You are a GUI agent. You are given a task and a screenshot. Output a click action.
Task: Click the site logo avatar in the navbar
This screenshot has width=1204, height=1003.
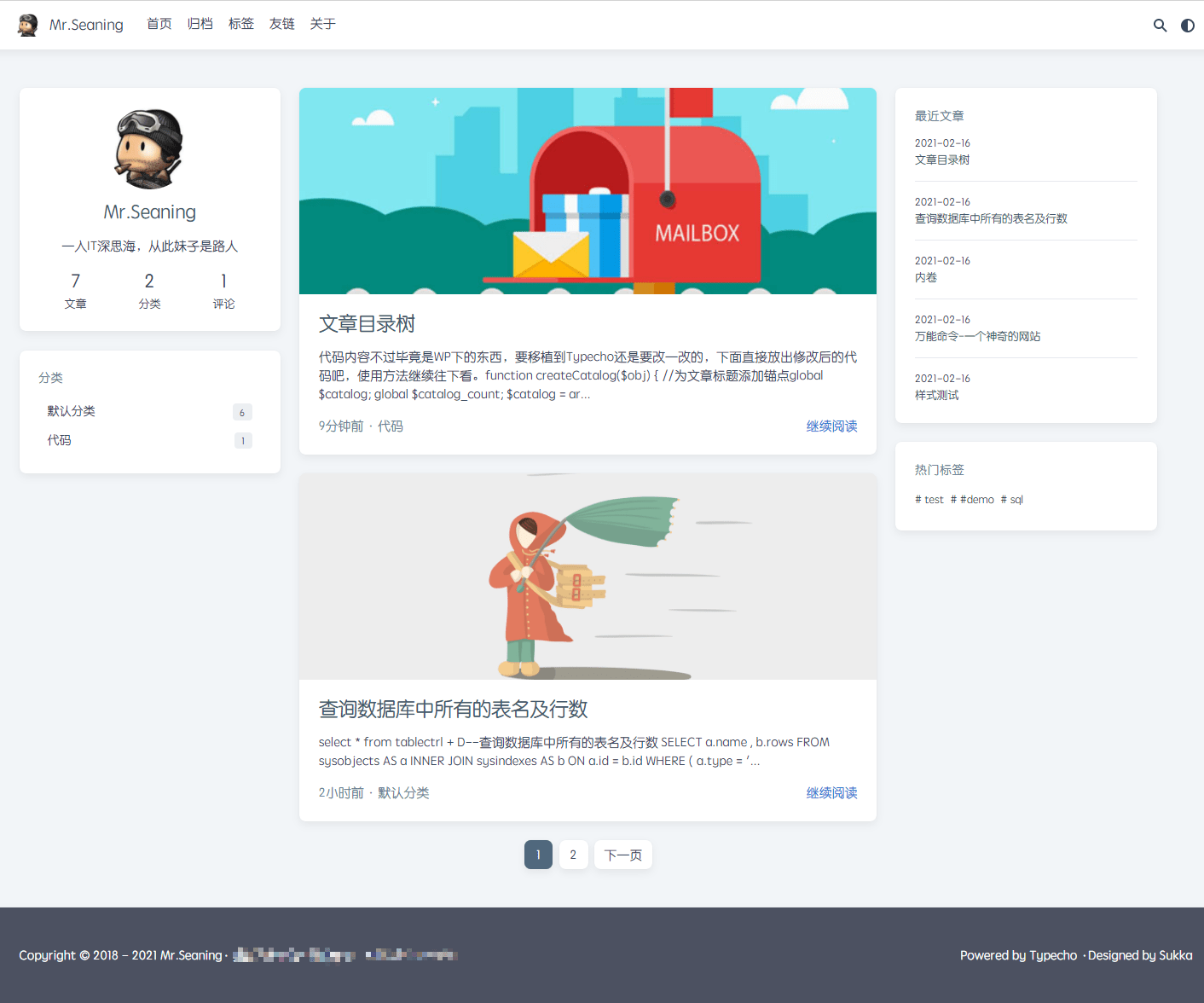pos(28,25)
